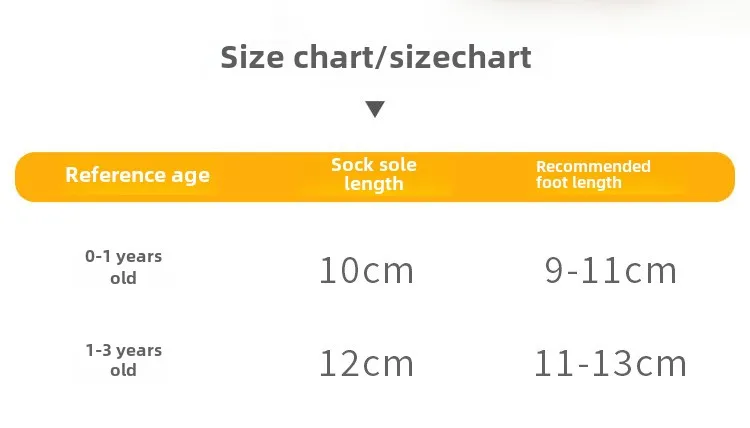Click the word Recommended in the header
Screen dimensions: 750x428
[x=593, y=166]
